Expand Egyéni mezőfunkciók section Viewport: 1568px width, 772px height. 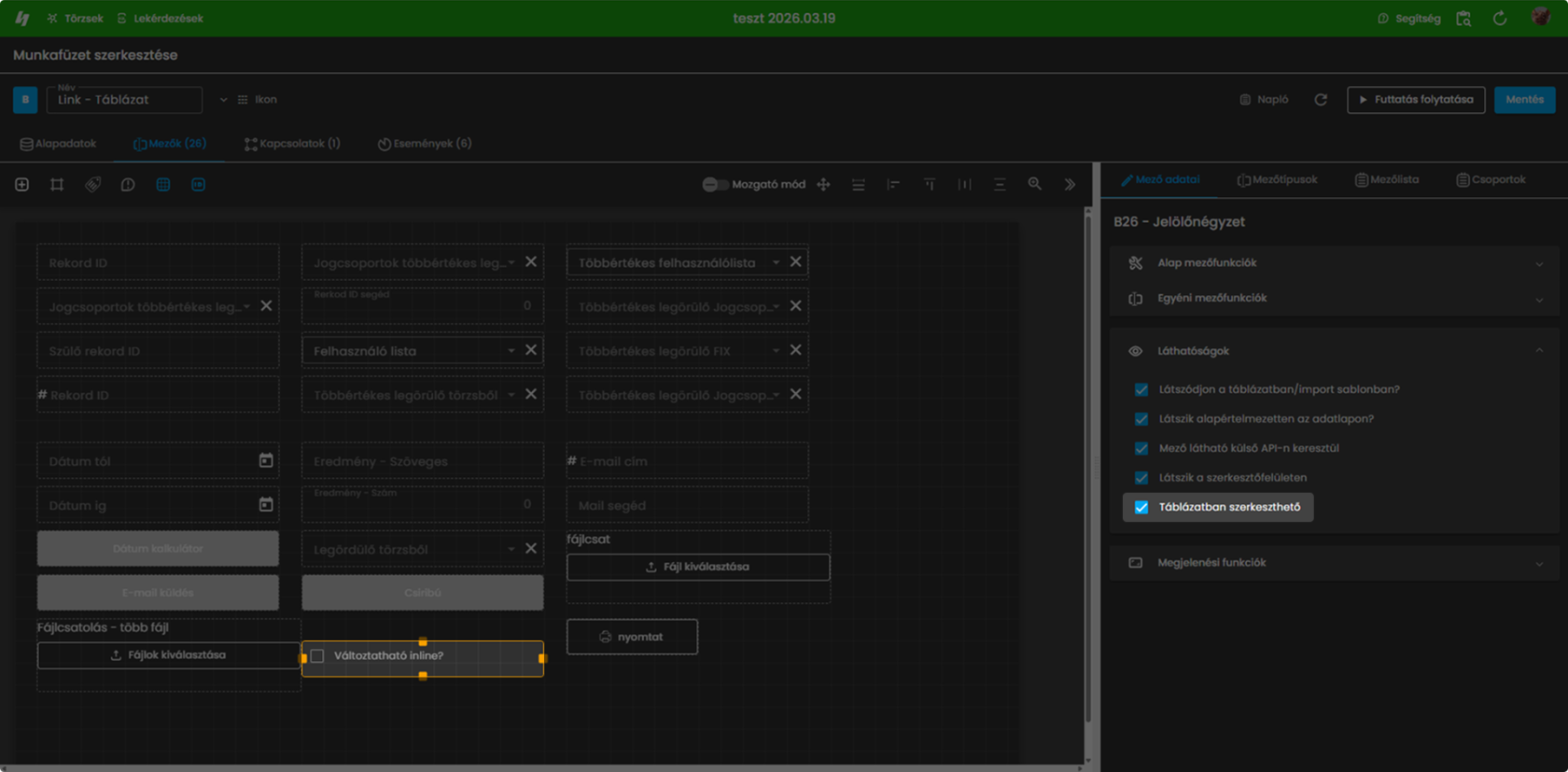point(1334,299)
